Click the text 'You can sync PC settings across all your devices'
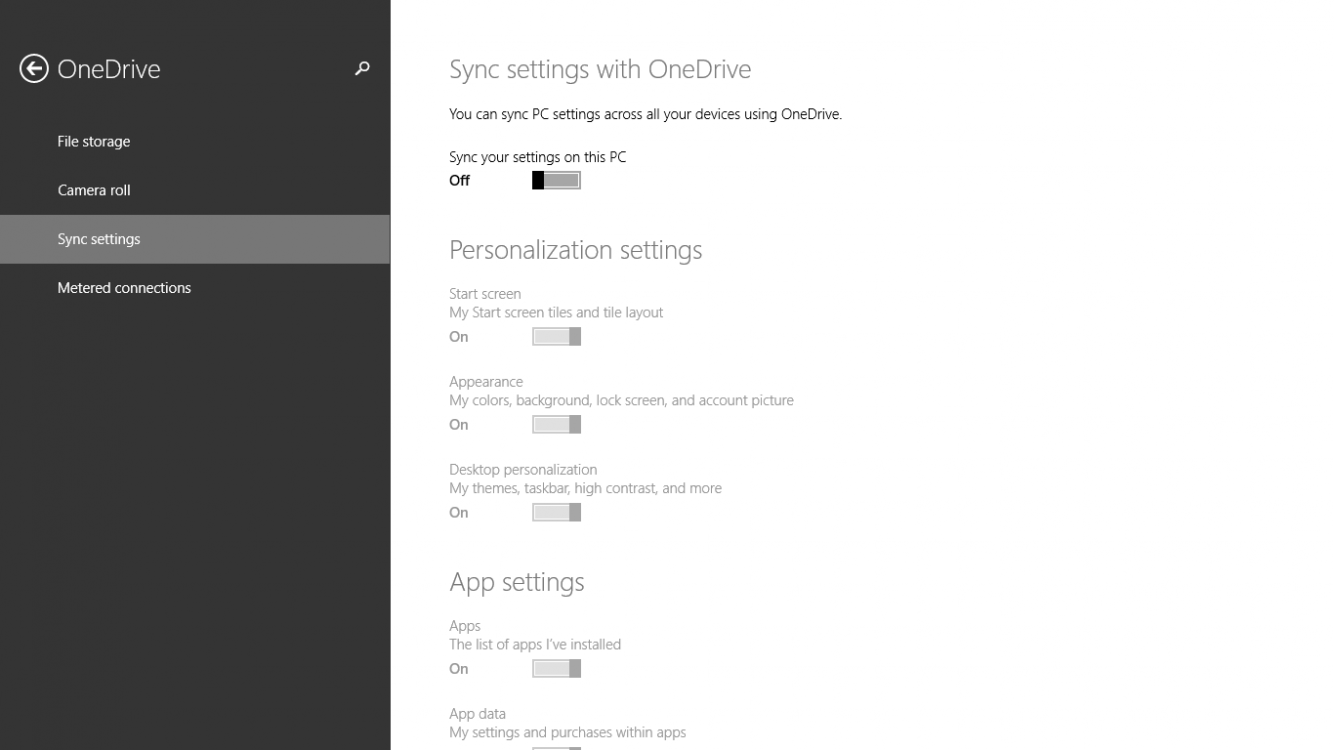 [x=611, y=114]
